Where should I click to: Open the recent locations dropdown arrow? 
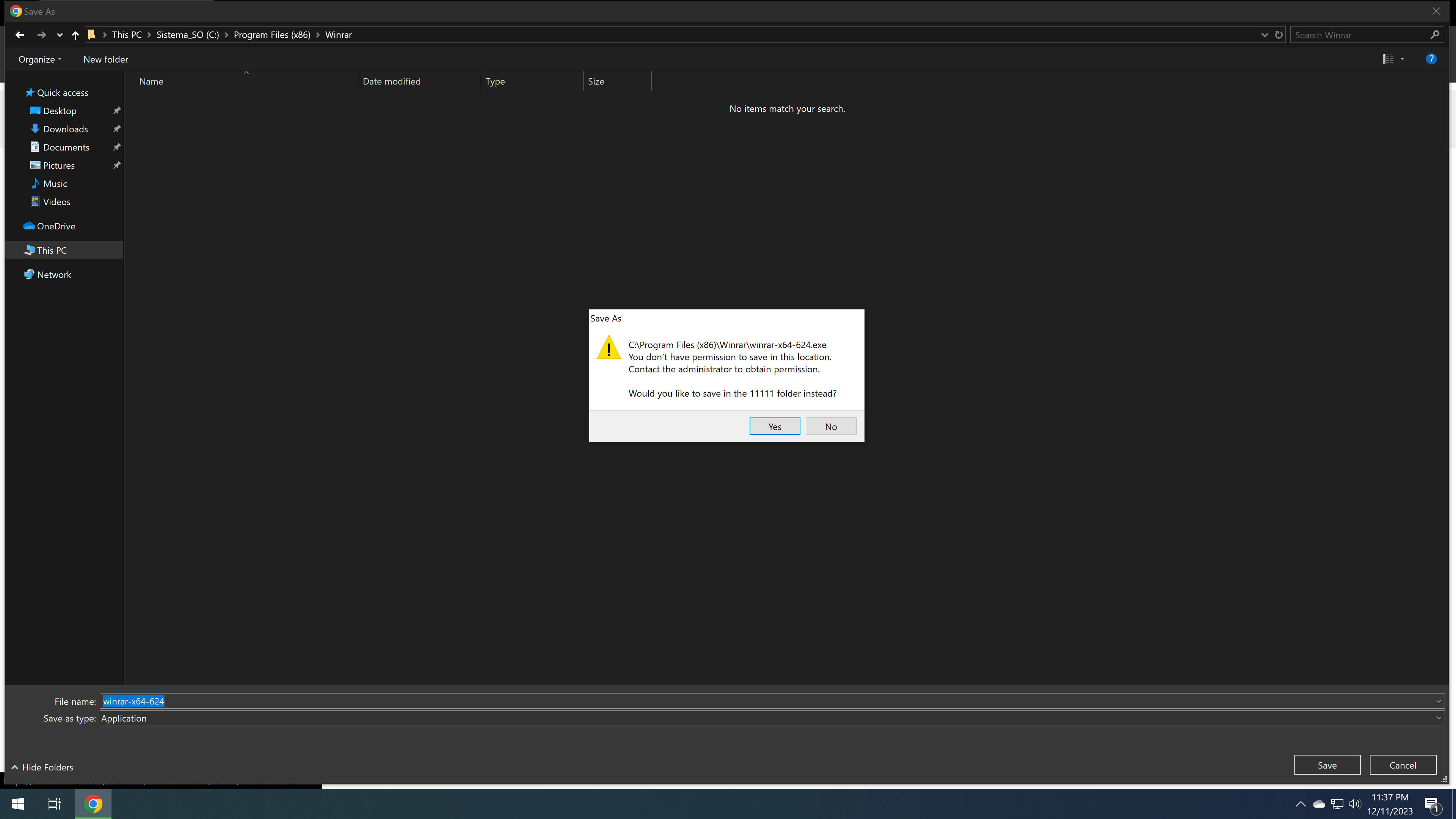(x=60, y=35)
